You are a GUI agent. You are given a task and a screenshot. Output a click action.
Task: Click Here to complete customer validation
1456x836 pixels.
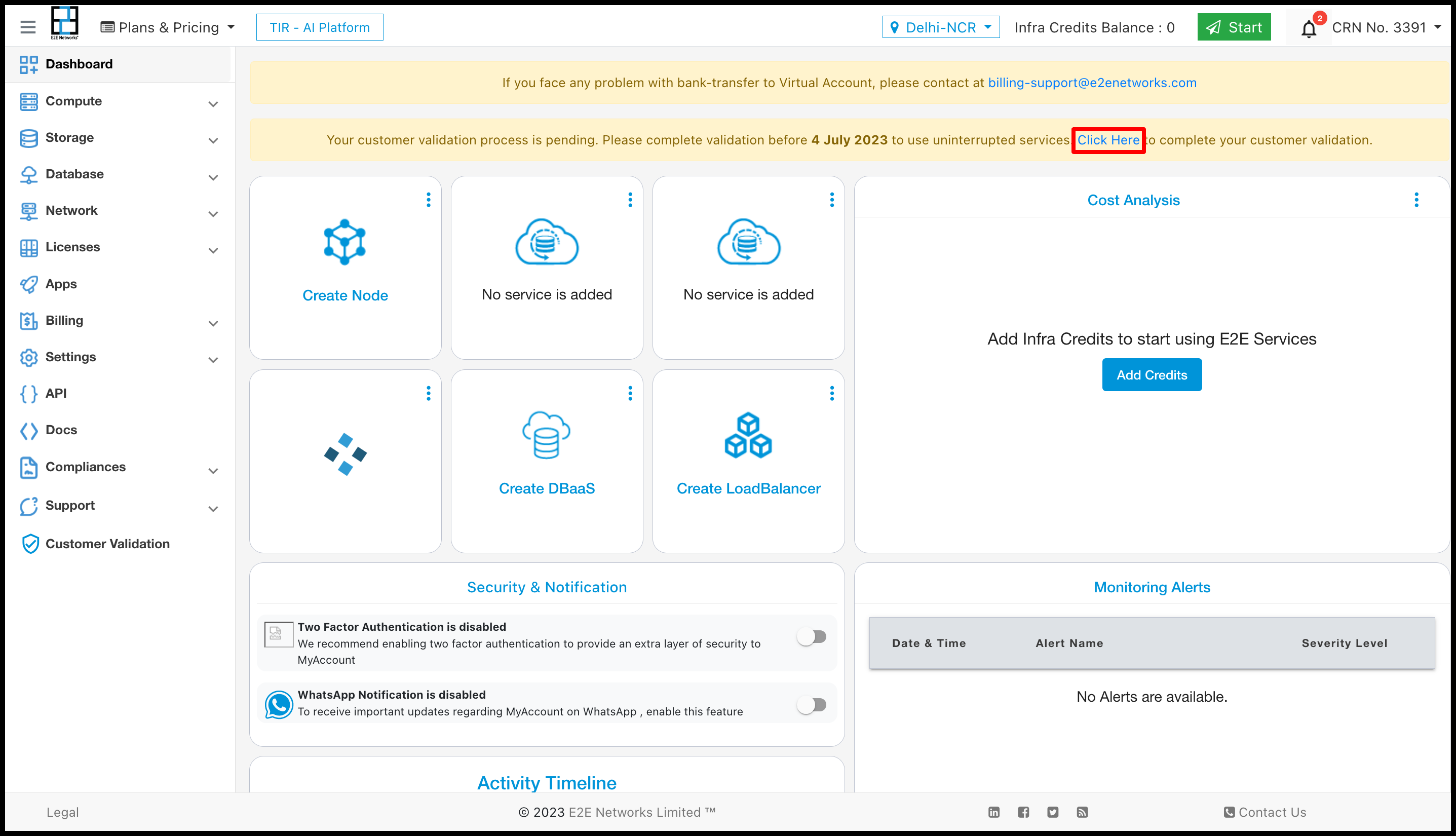[1109, 139]
